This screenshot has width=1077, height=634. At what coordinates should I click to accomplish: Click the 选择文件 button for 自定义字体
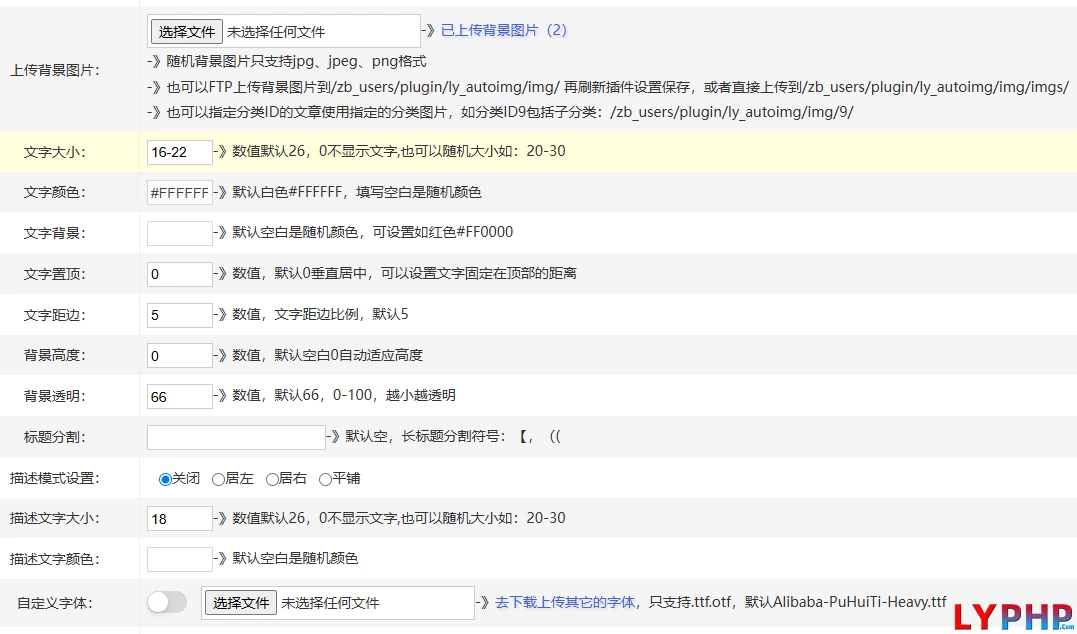click(241, 603)
